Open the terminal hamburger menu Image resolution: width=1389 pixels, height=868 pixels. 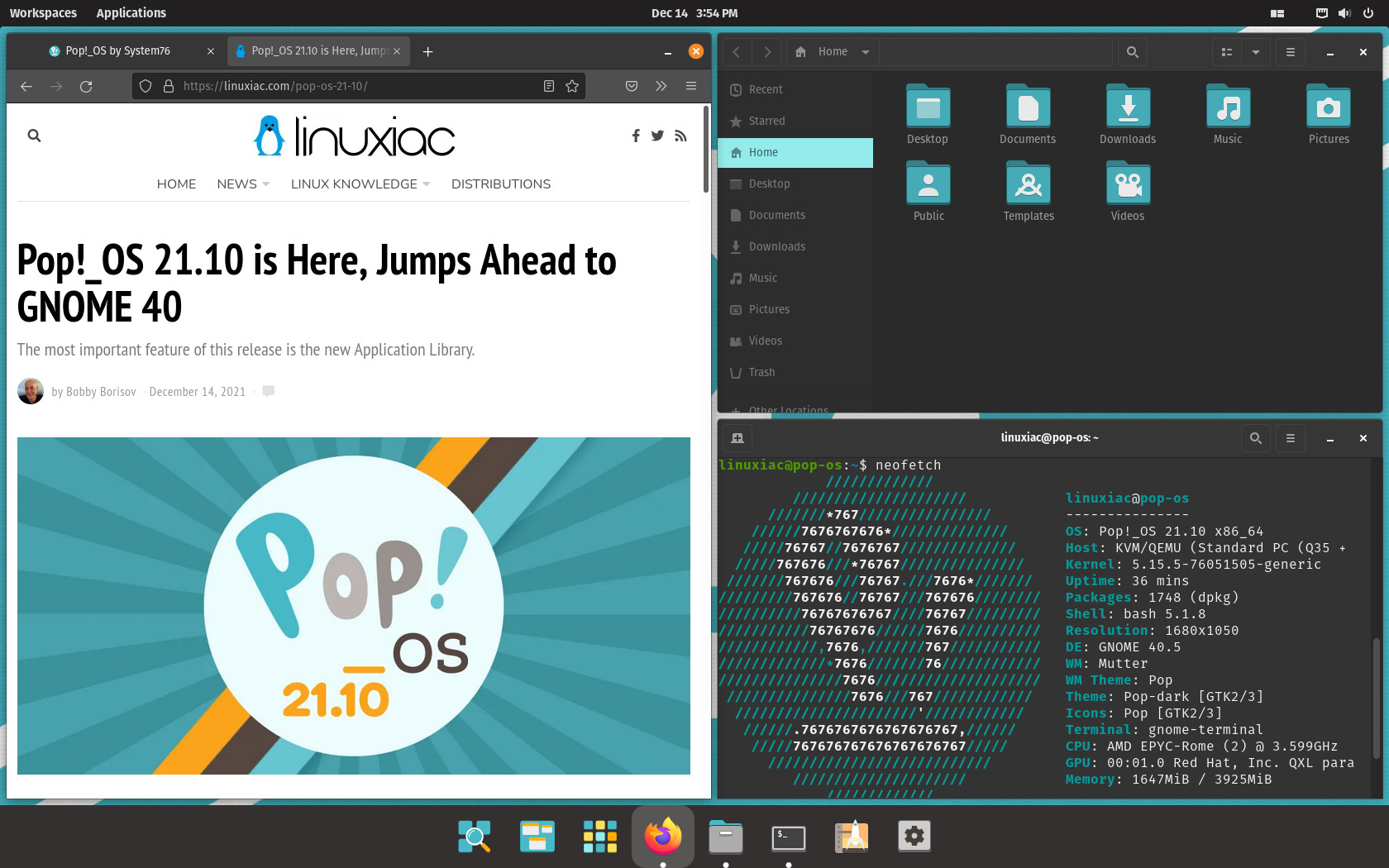tap(1290, 438)
